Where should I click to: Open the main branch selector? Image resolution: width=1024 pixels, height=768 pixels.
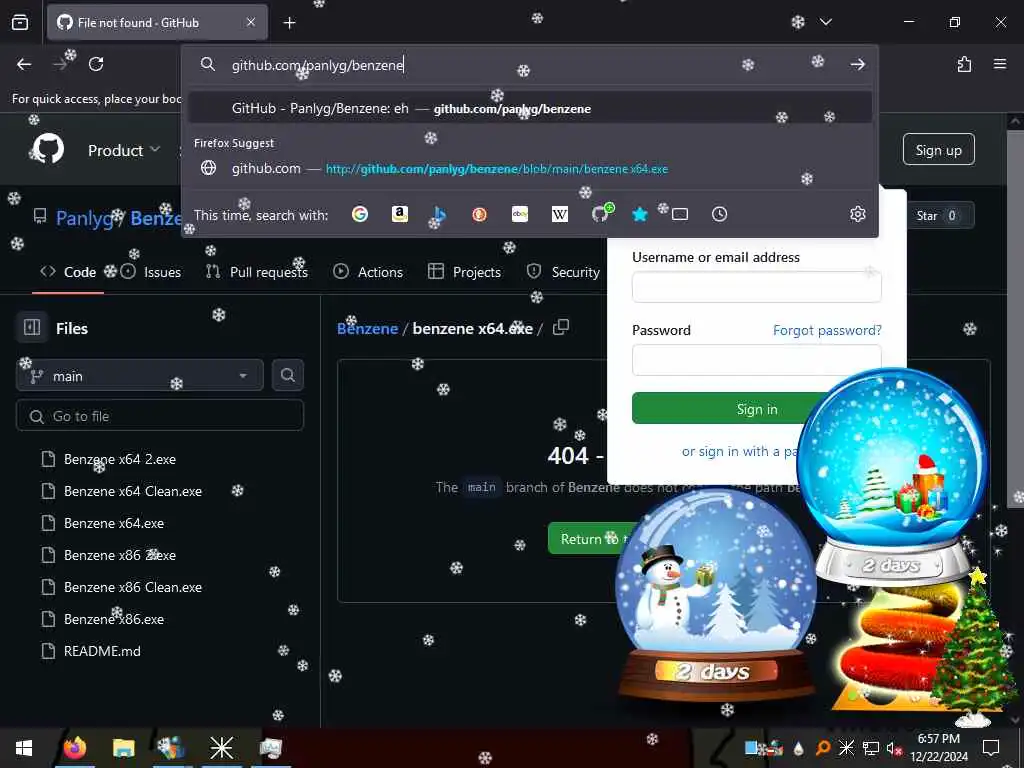[x=140, y=376]
